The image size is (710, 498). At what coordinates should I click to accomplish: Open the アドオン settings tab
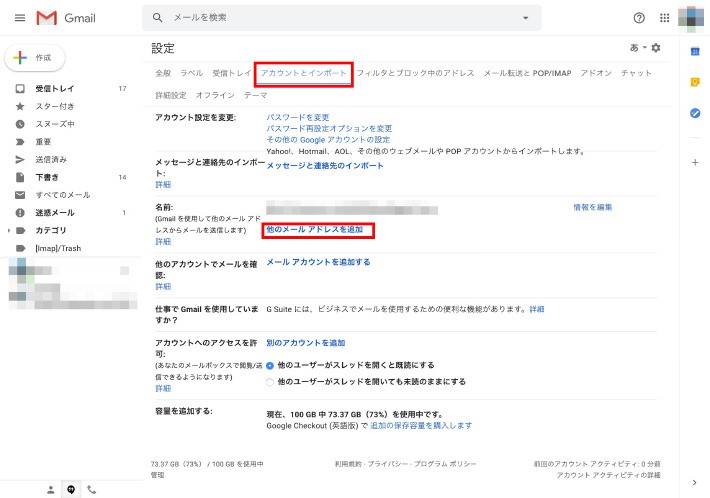(596, 73)
